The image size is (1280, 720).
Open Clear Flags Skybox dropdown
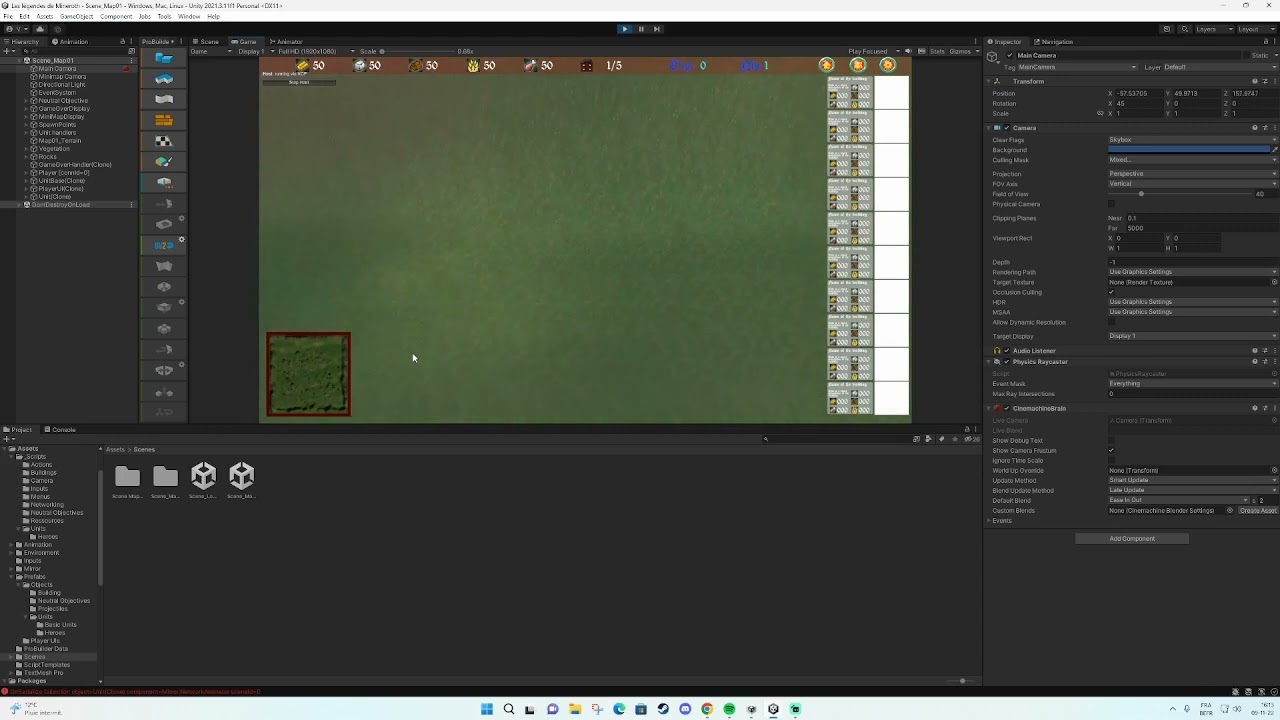[x=1192, y=140]
